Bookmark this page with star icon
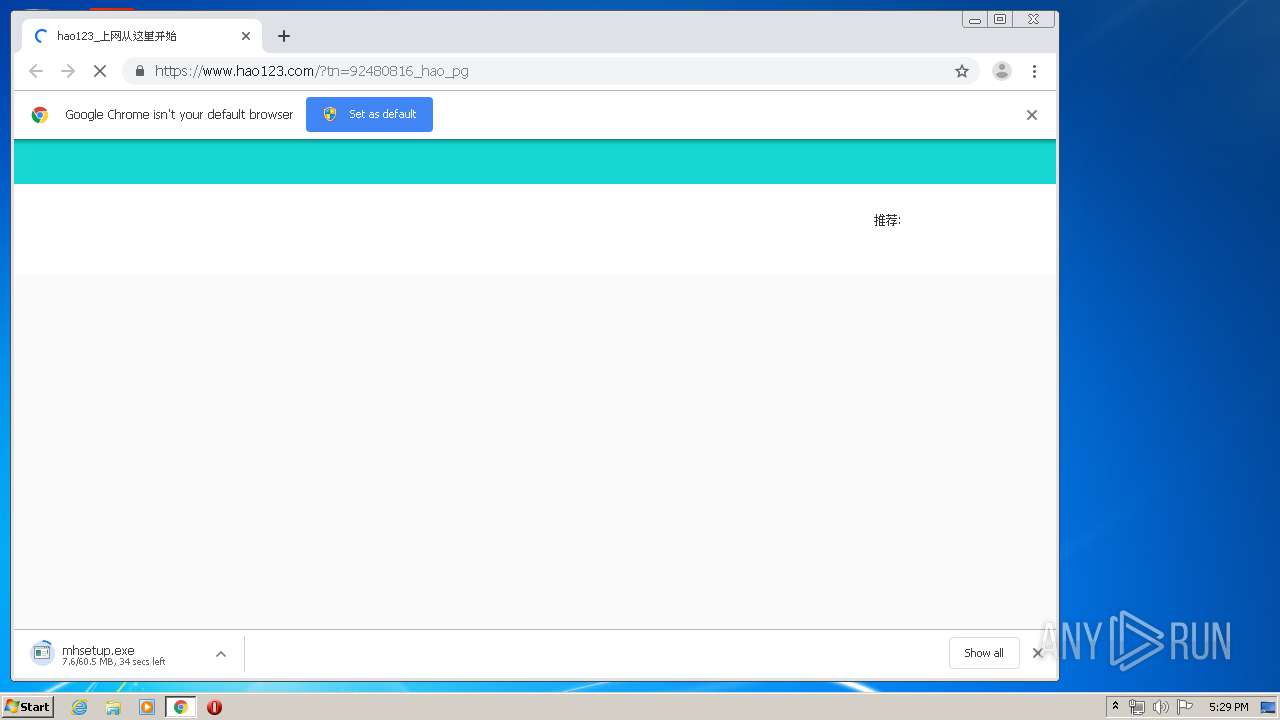This screenshot has width=1280, height=720. click(x=962, y=71)
